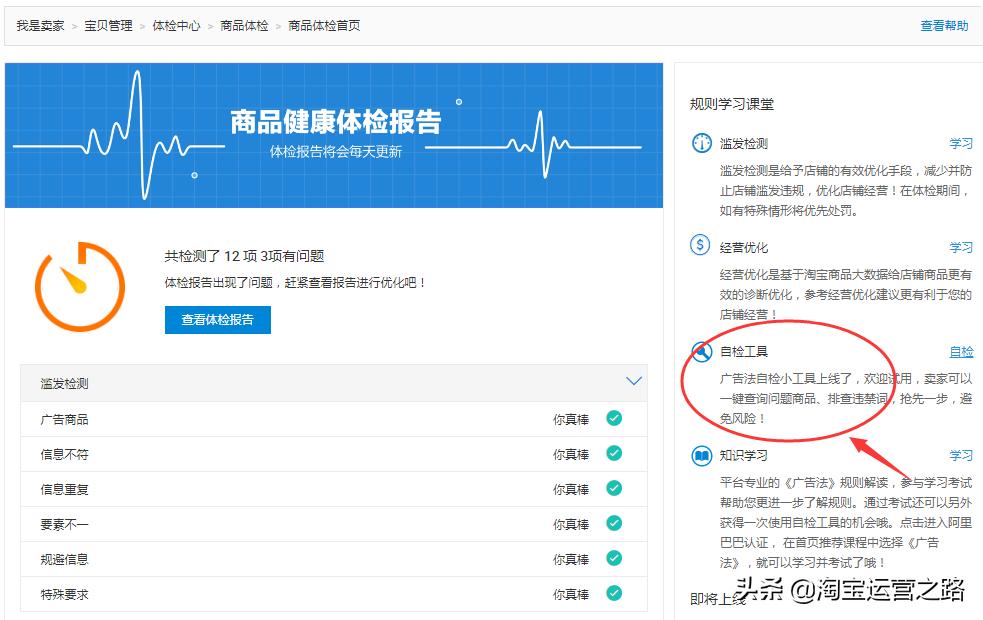The image size is (983, 620).
Task: Open the 知识学习 book icon
Action: [703, 455]
